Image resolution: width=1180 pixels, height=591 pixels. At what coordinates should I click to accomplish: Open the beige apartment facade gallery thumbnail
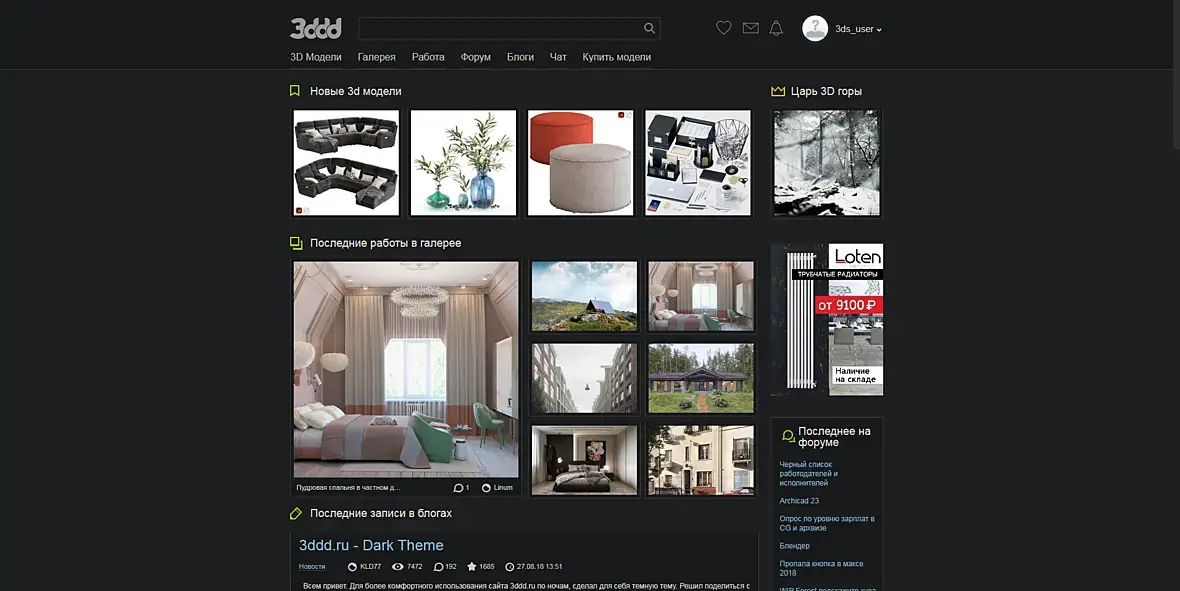[701, 460]
